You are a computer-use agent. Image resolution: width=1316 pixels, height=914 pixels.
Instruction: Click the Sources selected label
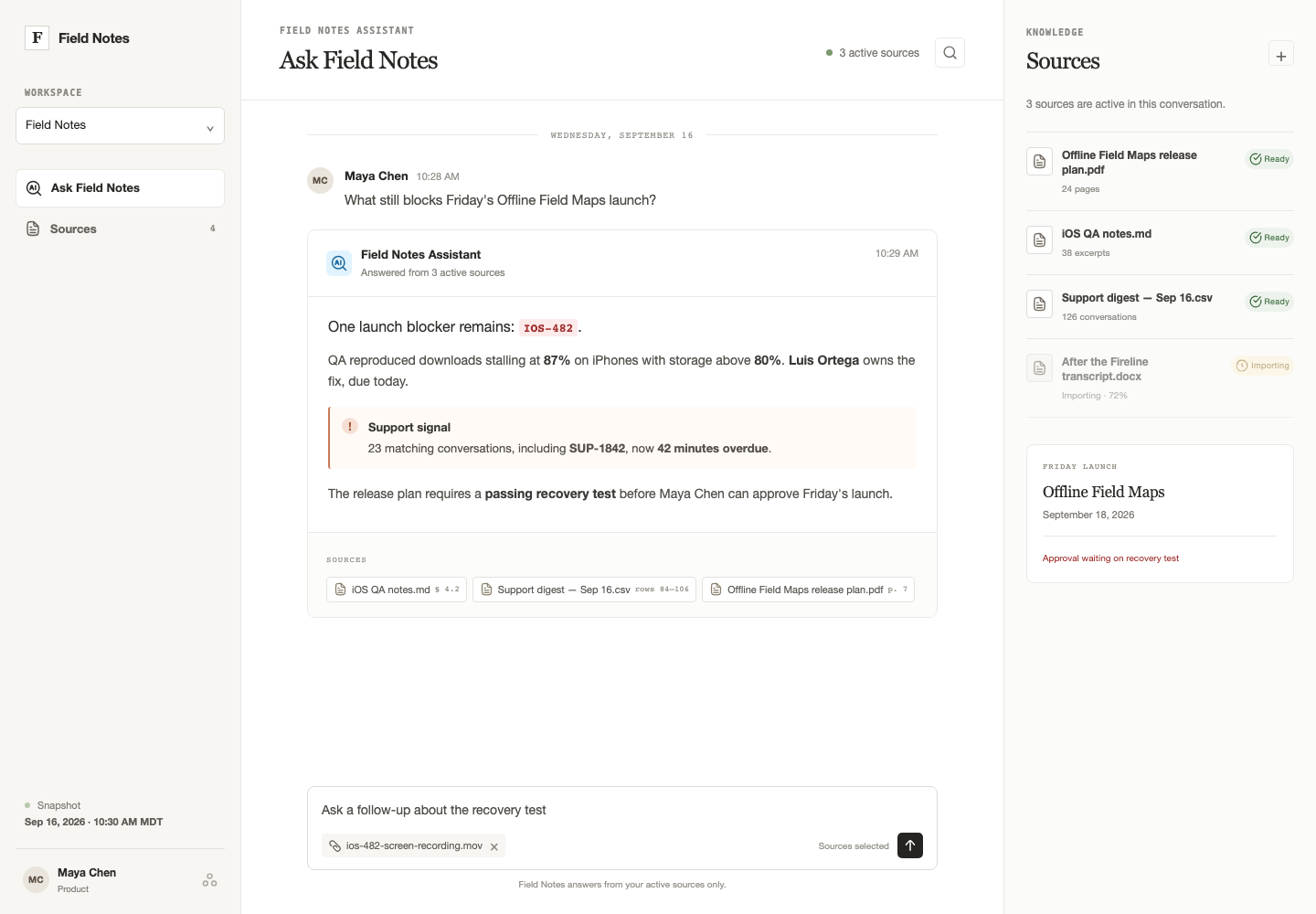(x=854, y=846)
